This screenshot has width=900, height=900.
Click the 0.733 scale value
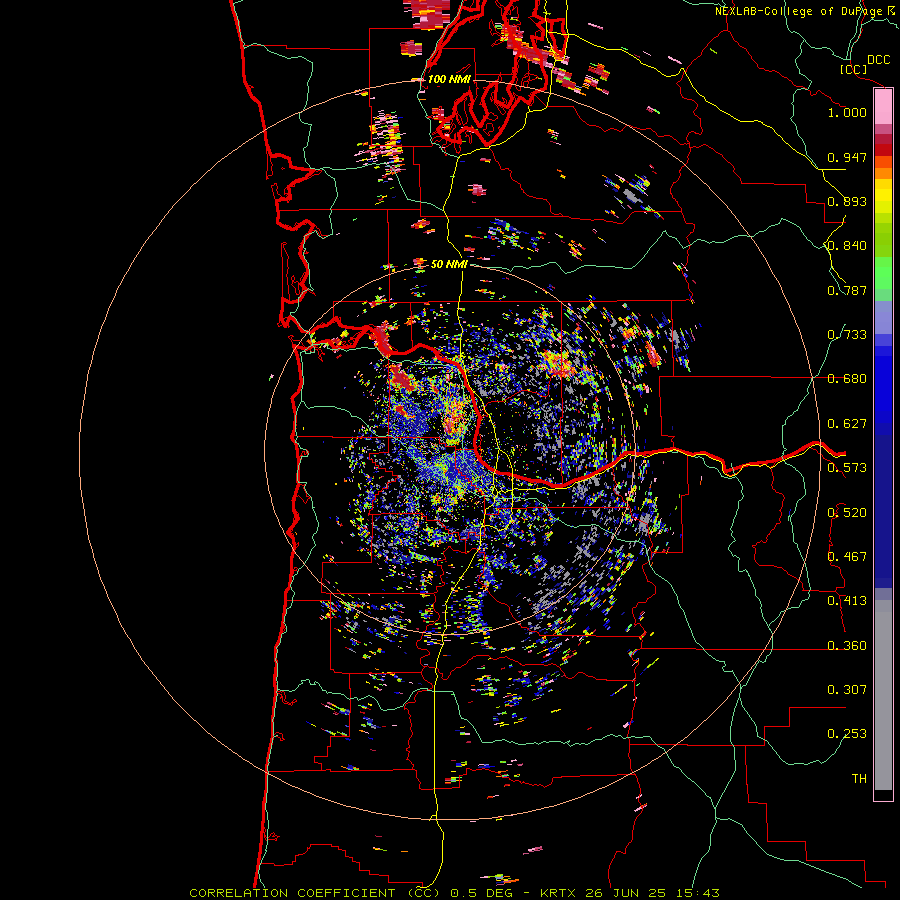click(x=847, y=335)
